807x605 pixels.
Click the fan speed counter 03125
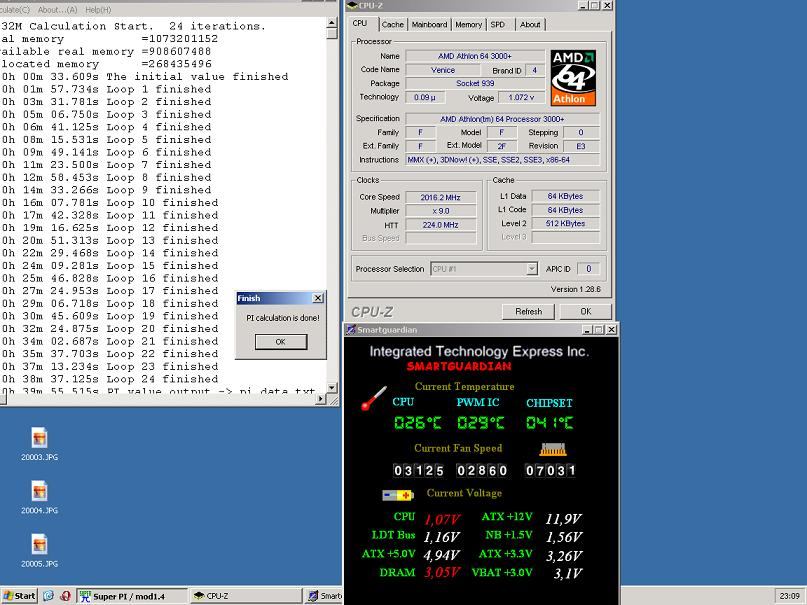tap(418, 470)
